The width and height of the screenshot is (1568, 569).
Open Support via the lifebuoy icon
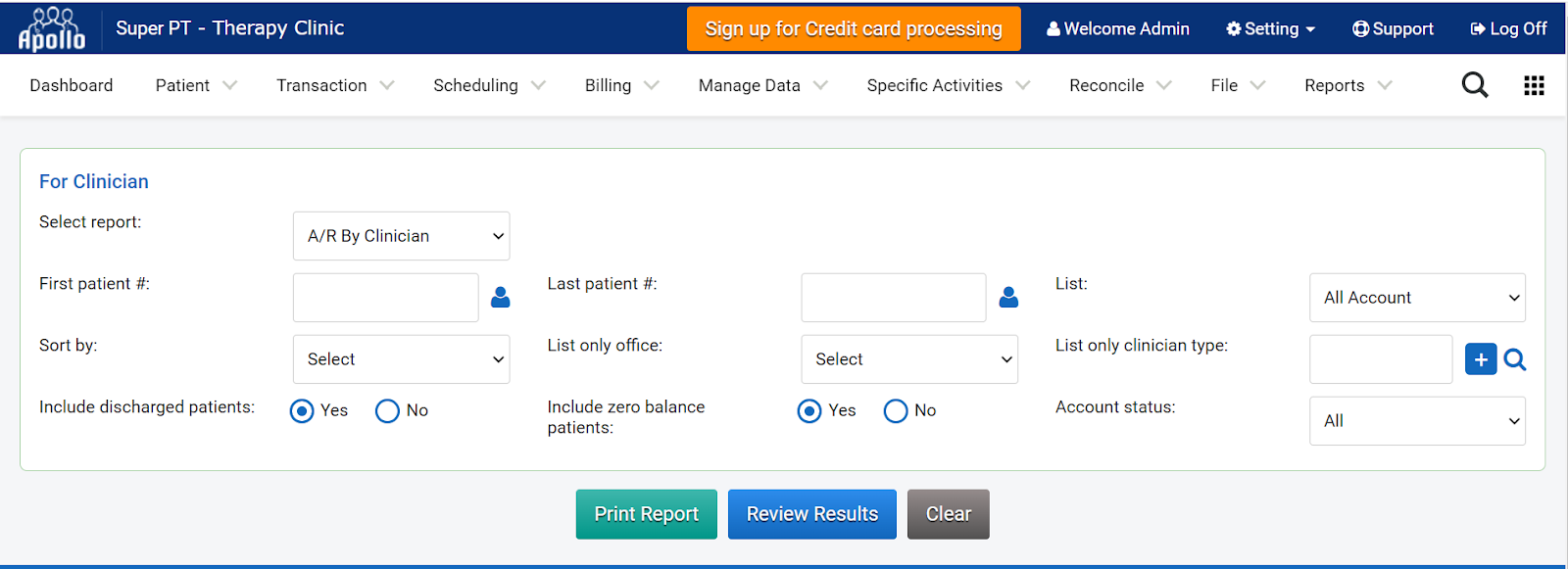click(1360, 28)
